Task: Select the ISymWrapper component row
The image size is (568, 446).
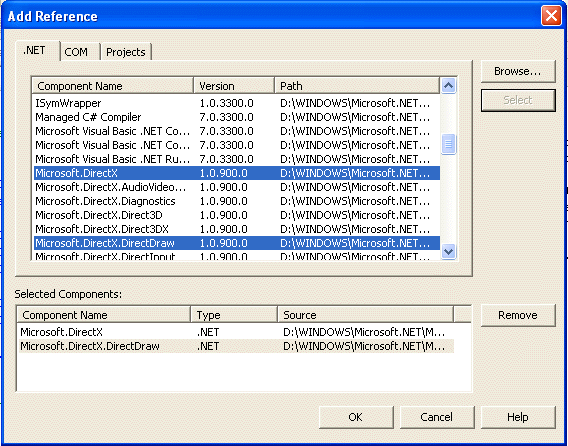Action: click(237, 103)
